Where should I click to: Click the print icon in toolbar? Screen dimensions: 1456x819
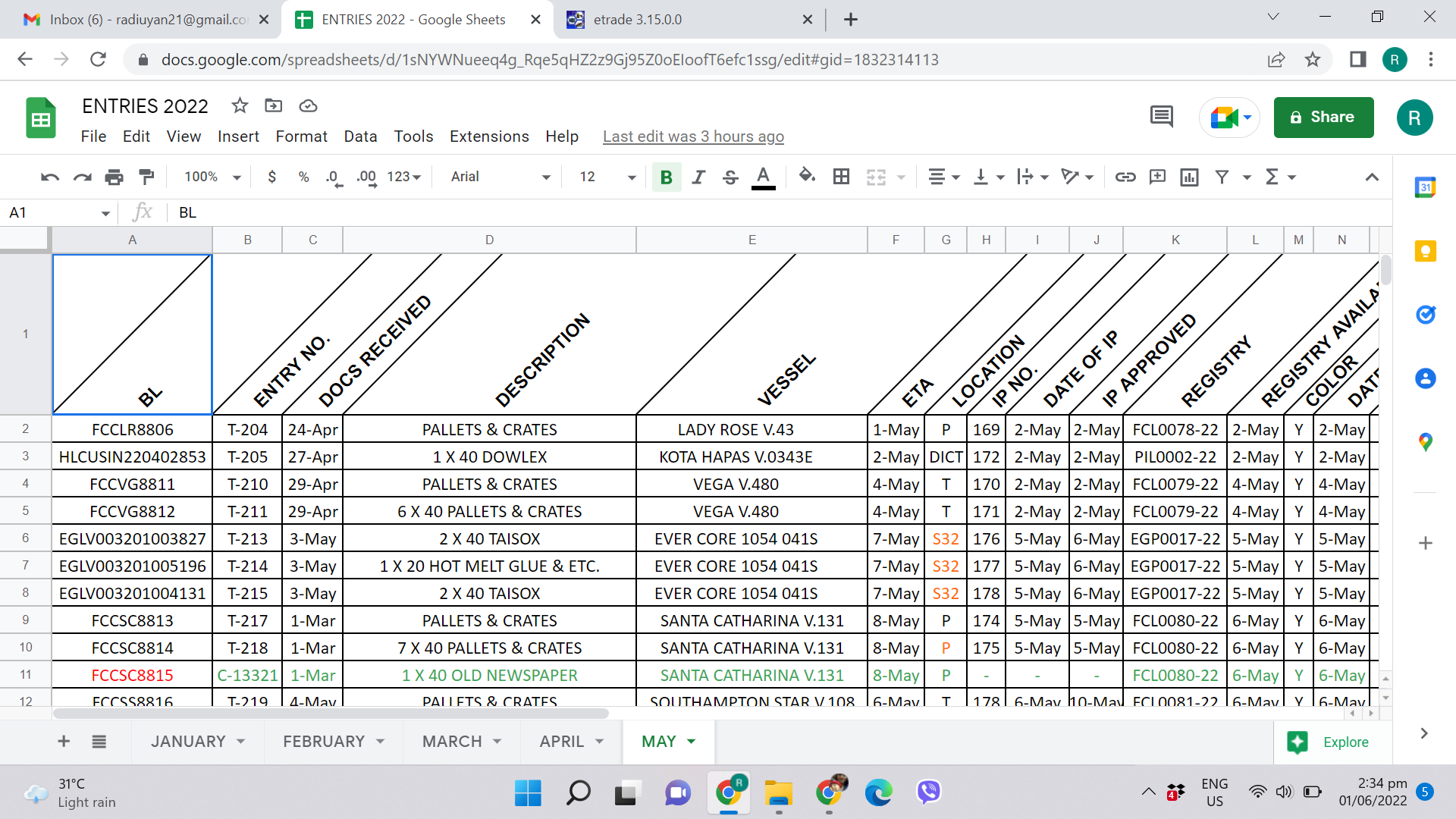[x=114, y=177]
